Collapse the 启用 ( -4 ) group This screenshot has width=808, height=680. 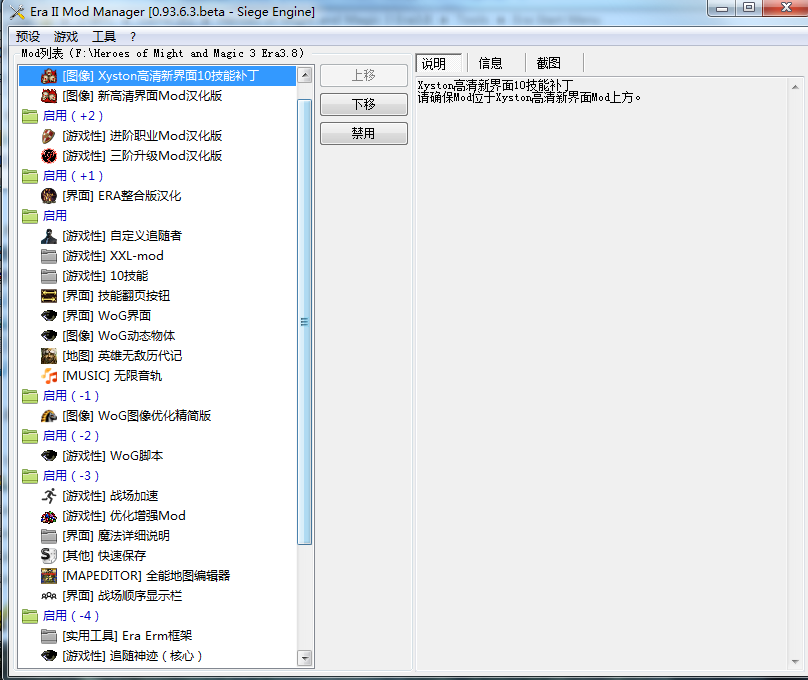30,616
